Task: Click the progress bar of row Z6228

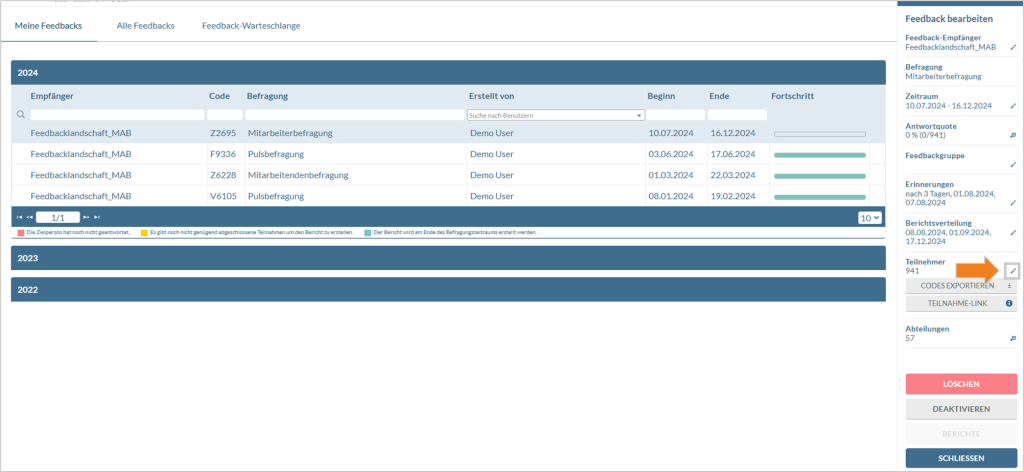Action: point(820,176)
